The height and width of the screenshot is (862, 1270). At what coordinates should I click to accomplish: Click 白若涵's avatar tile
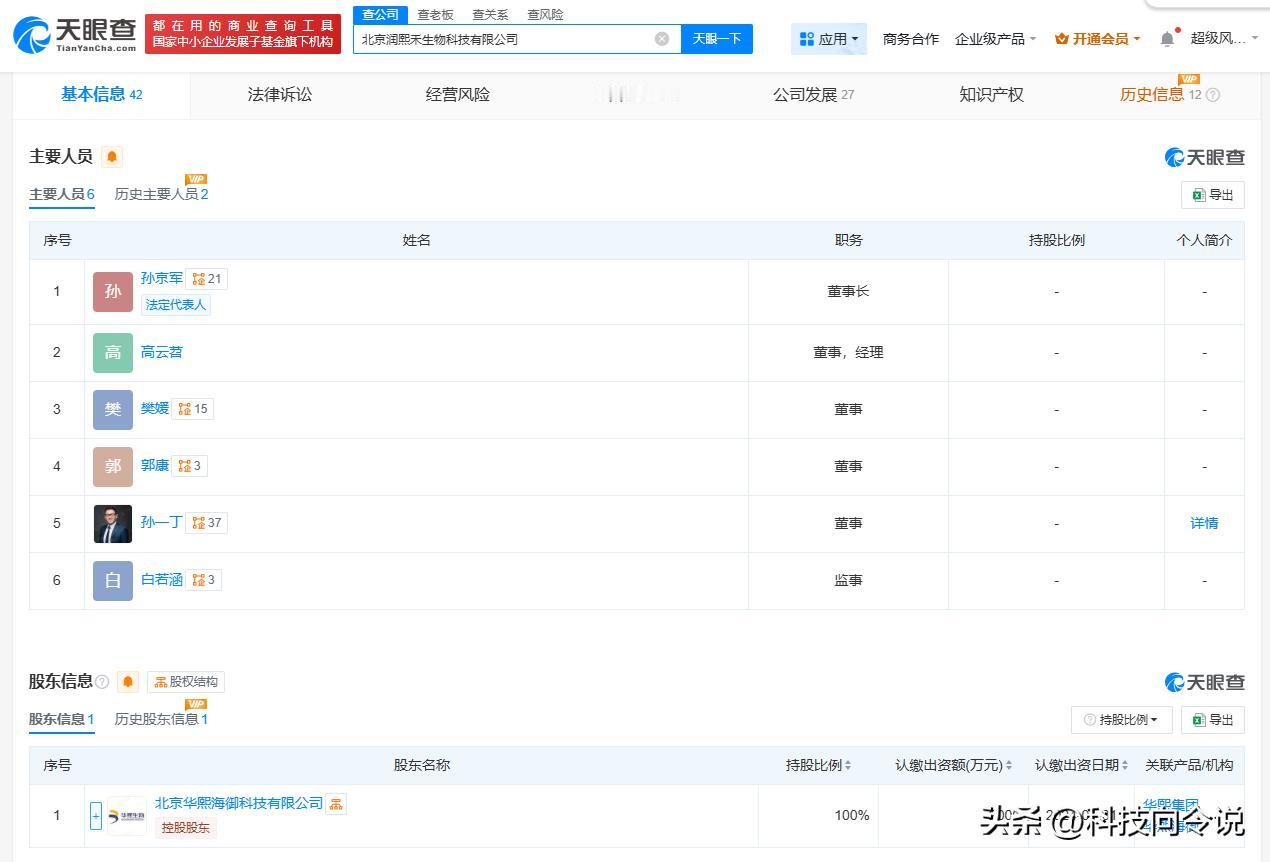click(113, 581)
